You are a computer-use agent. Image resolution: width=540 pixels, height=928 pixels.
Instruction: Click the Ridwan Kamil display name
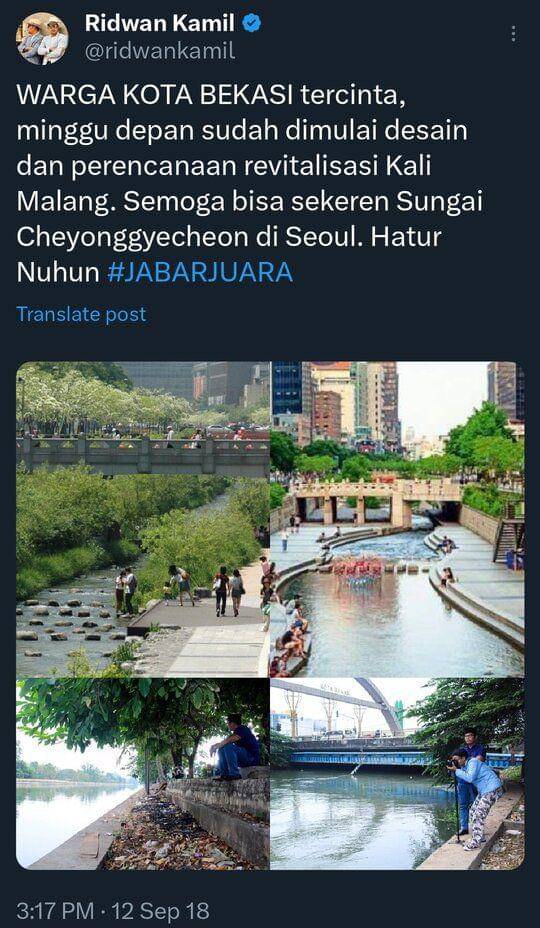click(x=160, y=24)
